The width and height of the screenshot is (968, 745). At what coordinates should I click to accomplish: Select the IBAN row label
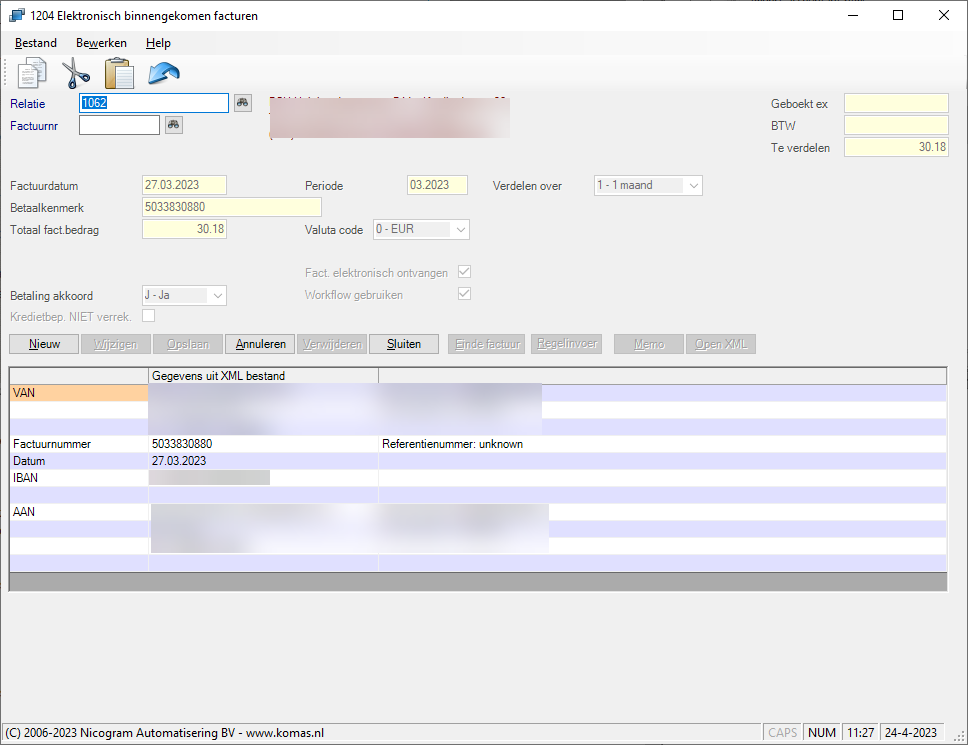[x=79, y=478]
